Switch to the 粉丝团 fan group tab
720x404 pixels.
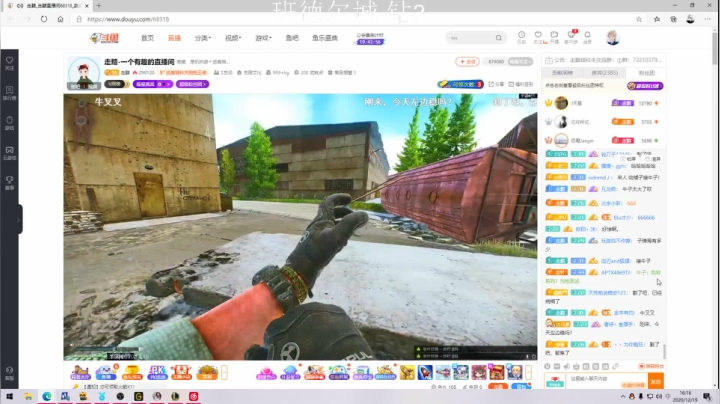tap(647, 73)
